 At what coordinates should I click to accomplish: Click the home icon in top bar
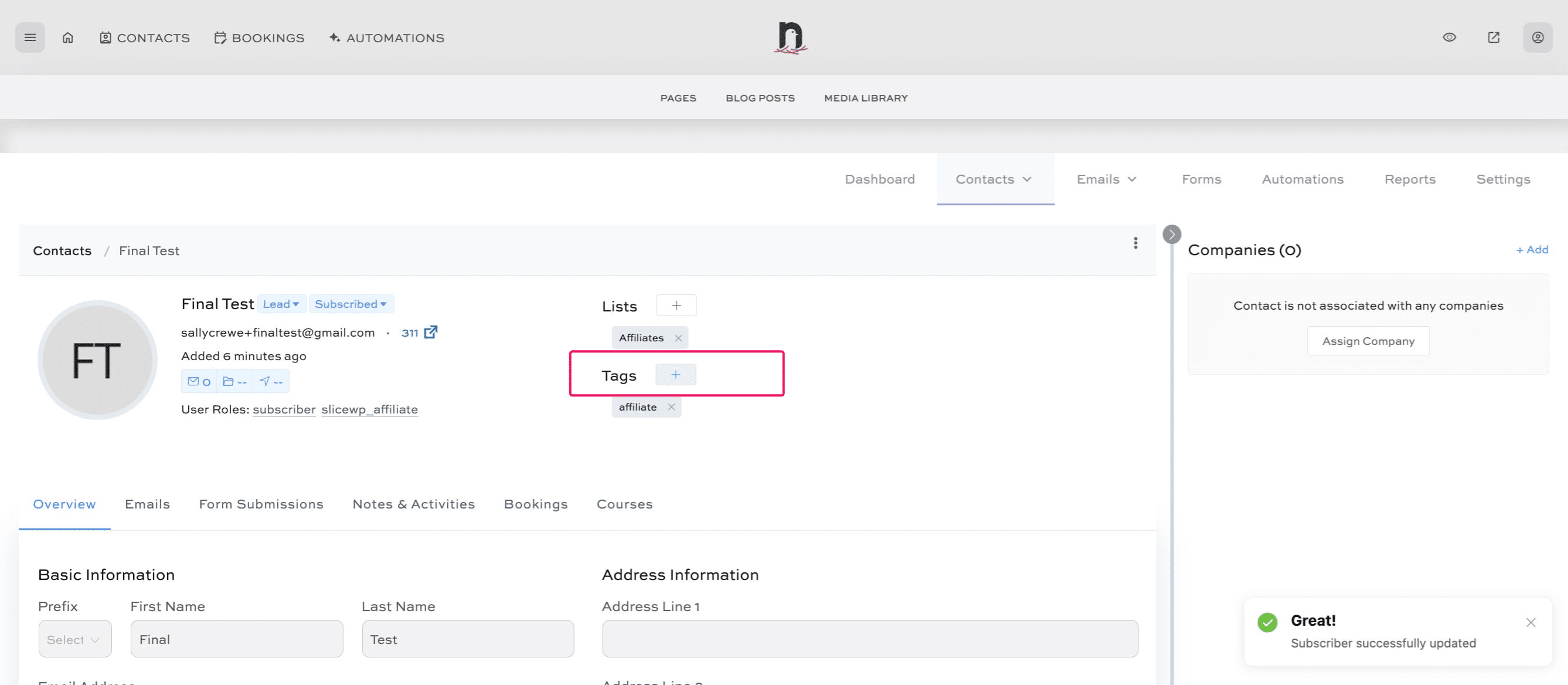pyautogui.click(x=67, y=38)
